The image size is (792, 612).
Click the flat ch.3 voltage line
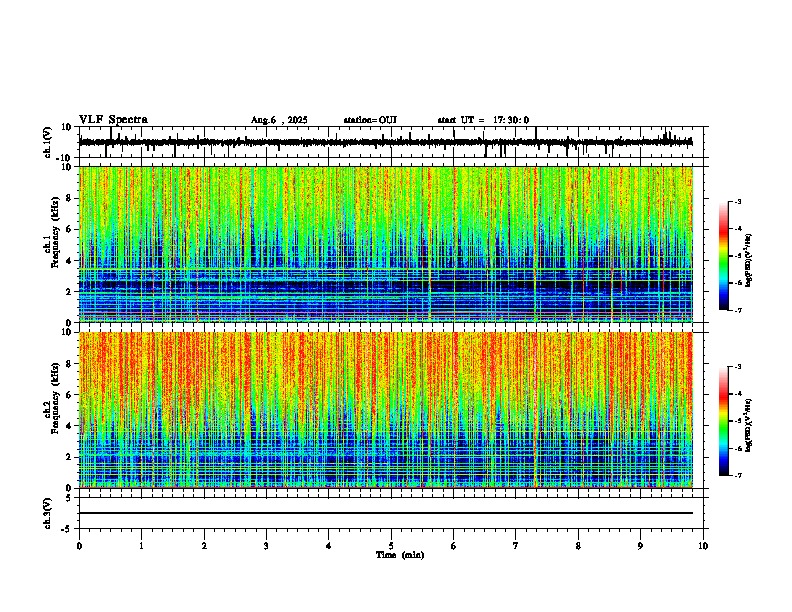[x=385, y=513]
